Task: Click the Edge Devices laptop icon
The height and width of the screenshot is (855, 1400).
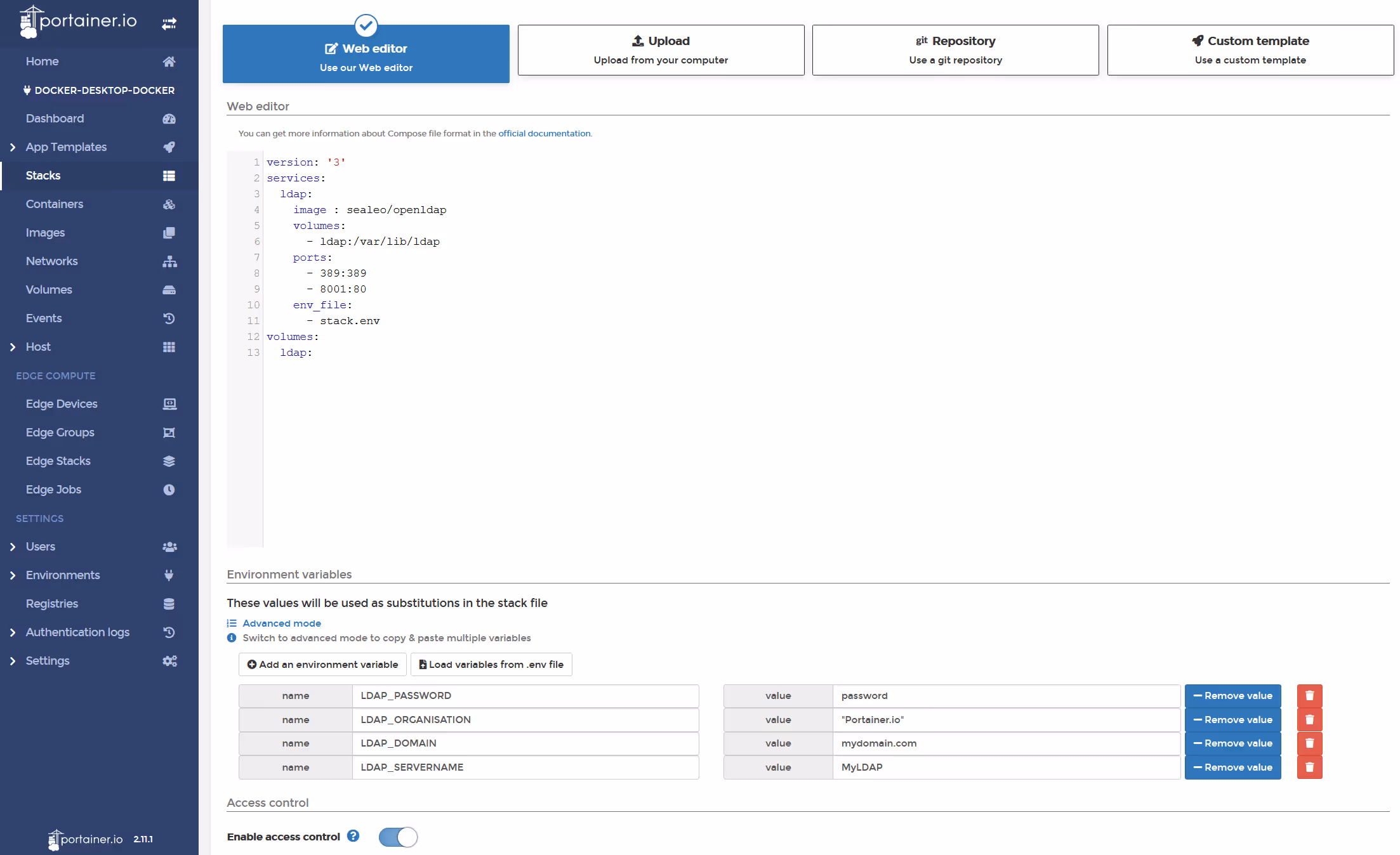Action: point(169,404)
